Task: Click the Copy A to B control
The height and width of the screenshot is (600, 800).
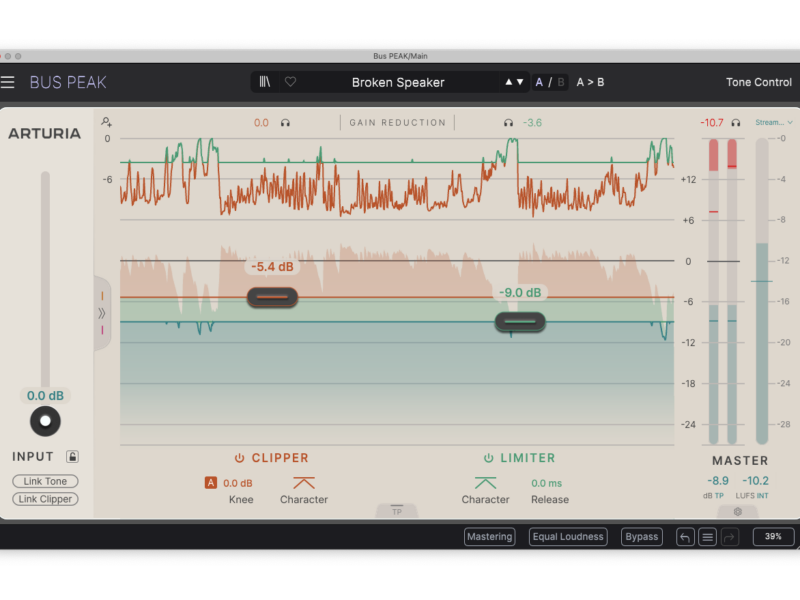Action: click(590, 82)
